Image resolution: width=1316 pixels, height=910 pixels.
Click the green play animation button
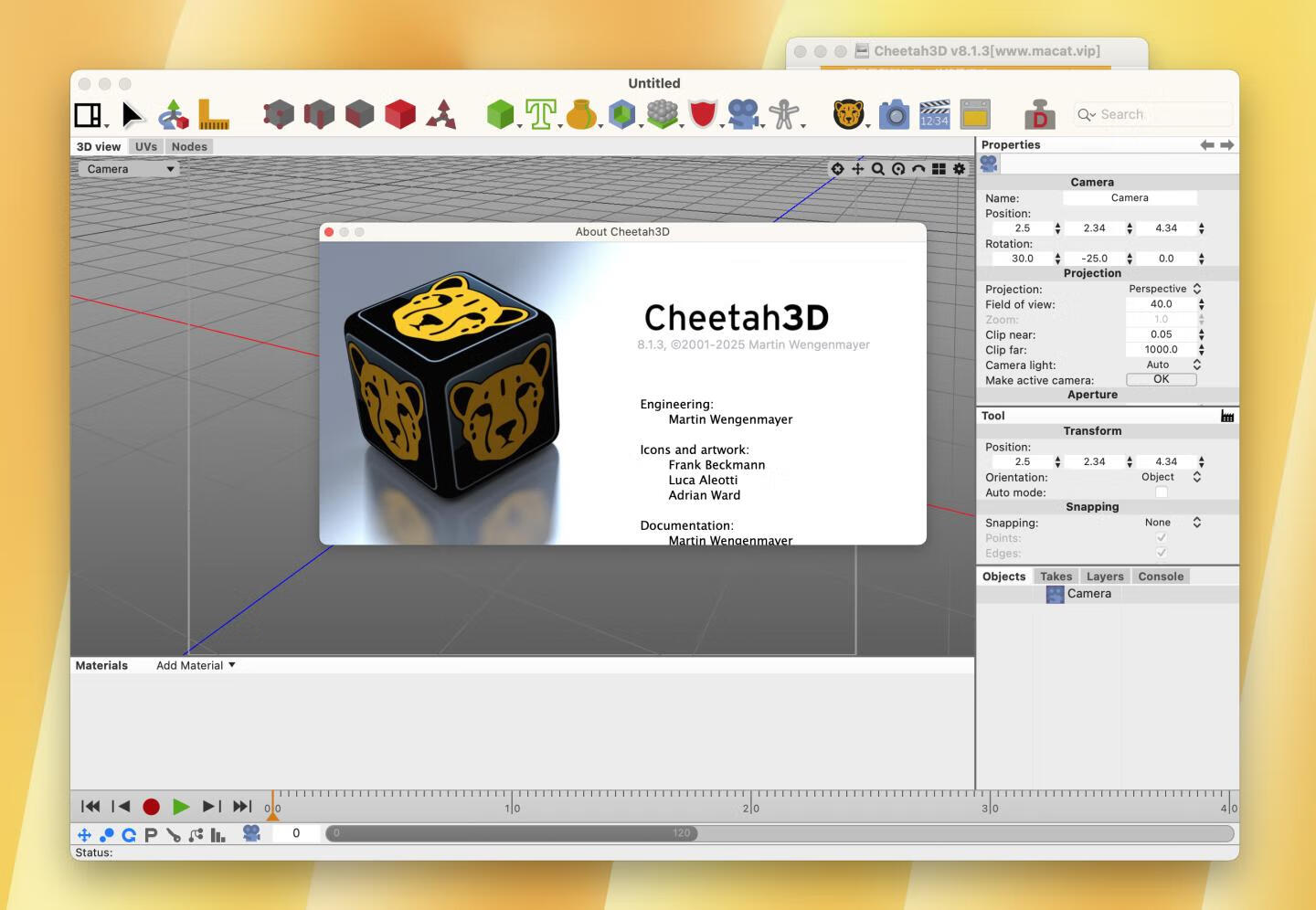[x=181, y=806]
